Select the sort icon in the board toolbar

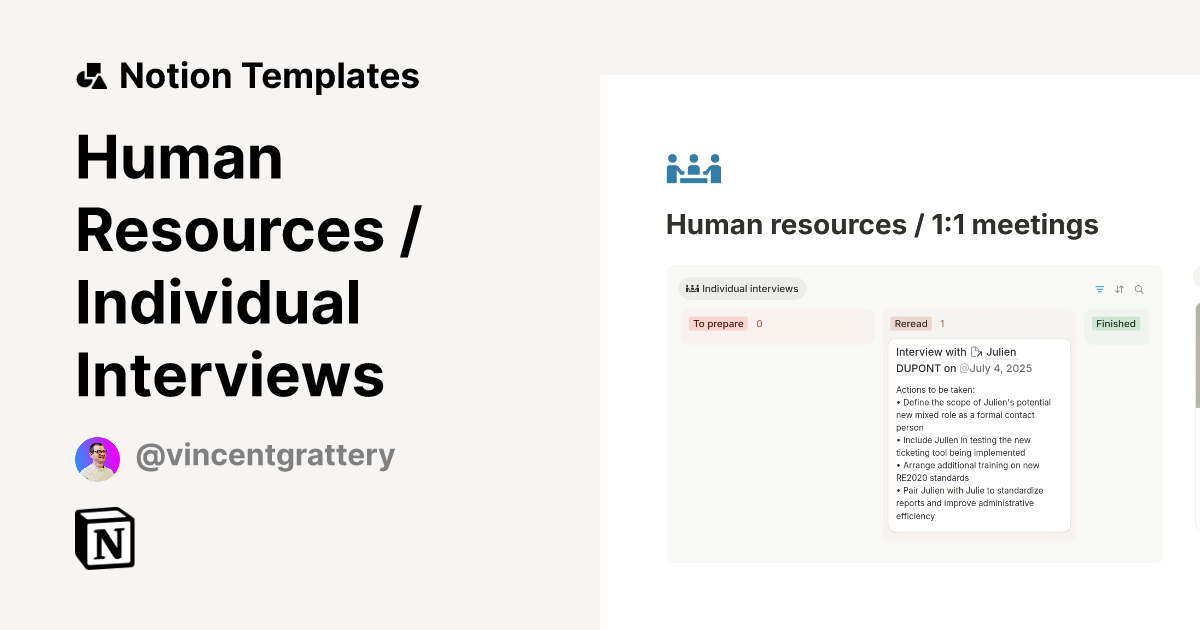coord(1119,289)
